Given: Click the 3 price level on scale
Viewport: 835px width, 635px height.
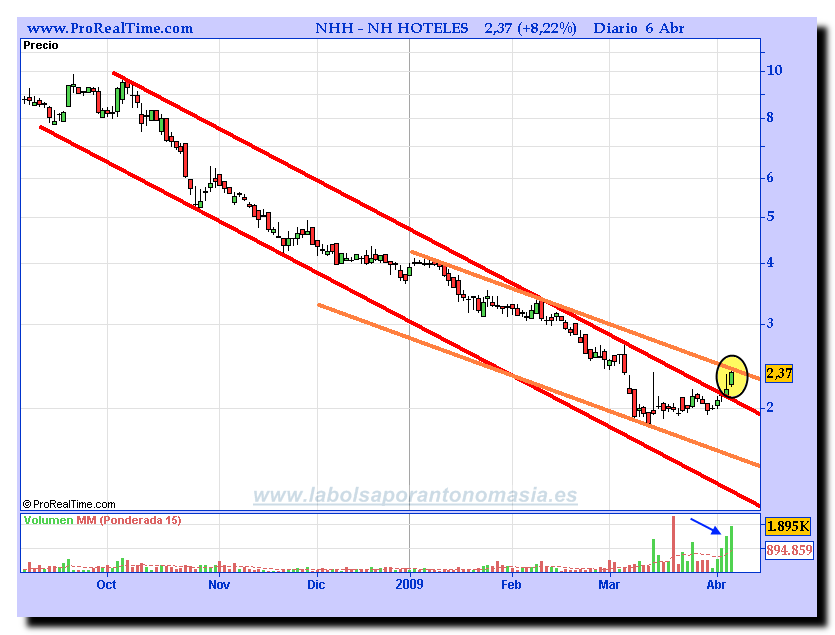Looking at the screenshot, I should pos(769,324).
